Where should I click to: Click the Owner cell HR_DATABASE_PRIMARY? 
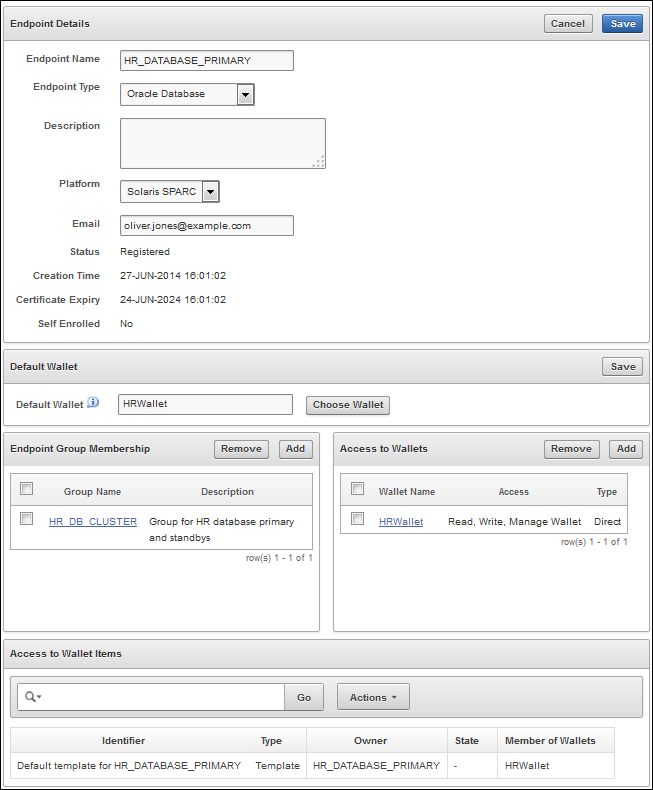point(376,766)
